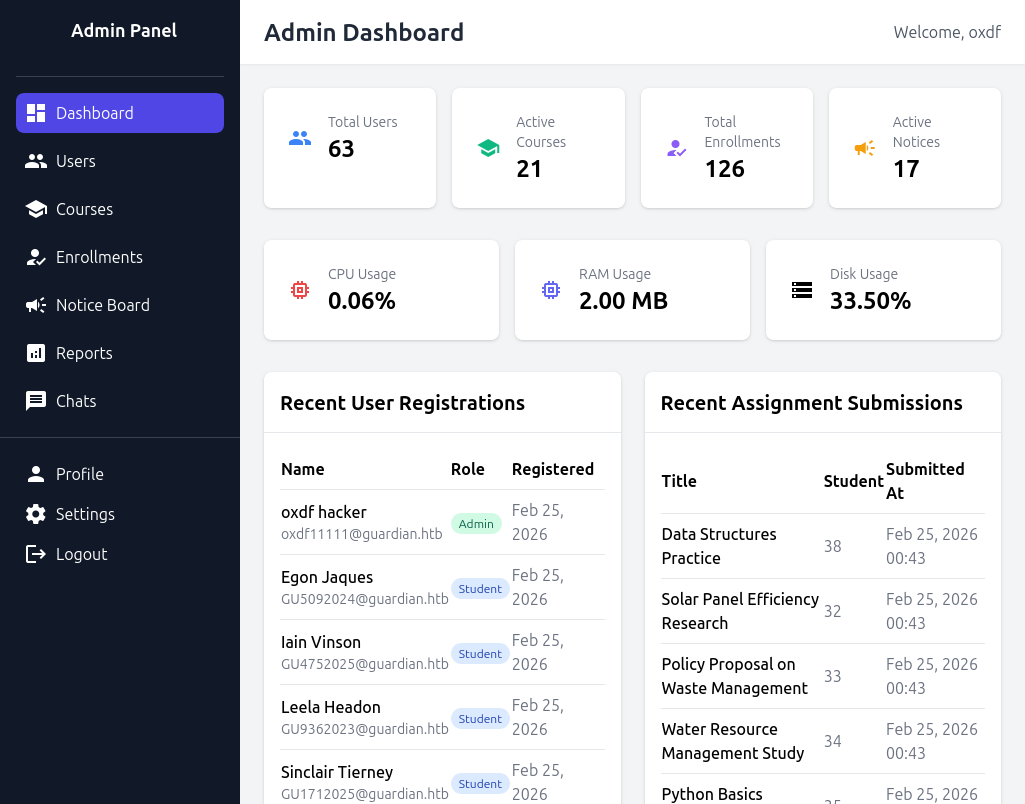The height and width of the screenshot is (804, 1025).
Task: Click the Solar Panel Efficiency Research submission
Action: point(740,611)
